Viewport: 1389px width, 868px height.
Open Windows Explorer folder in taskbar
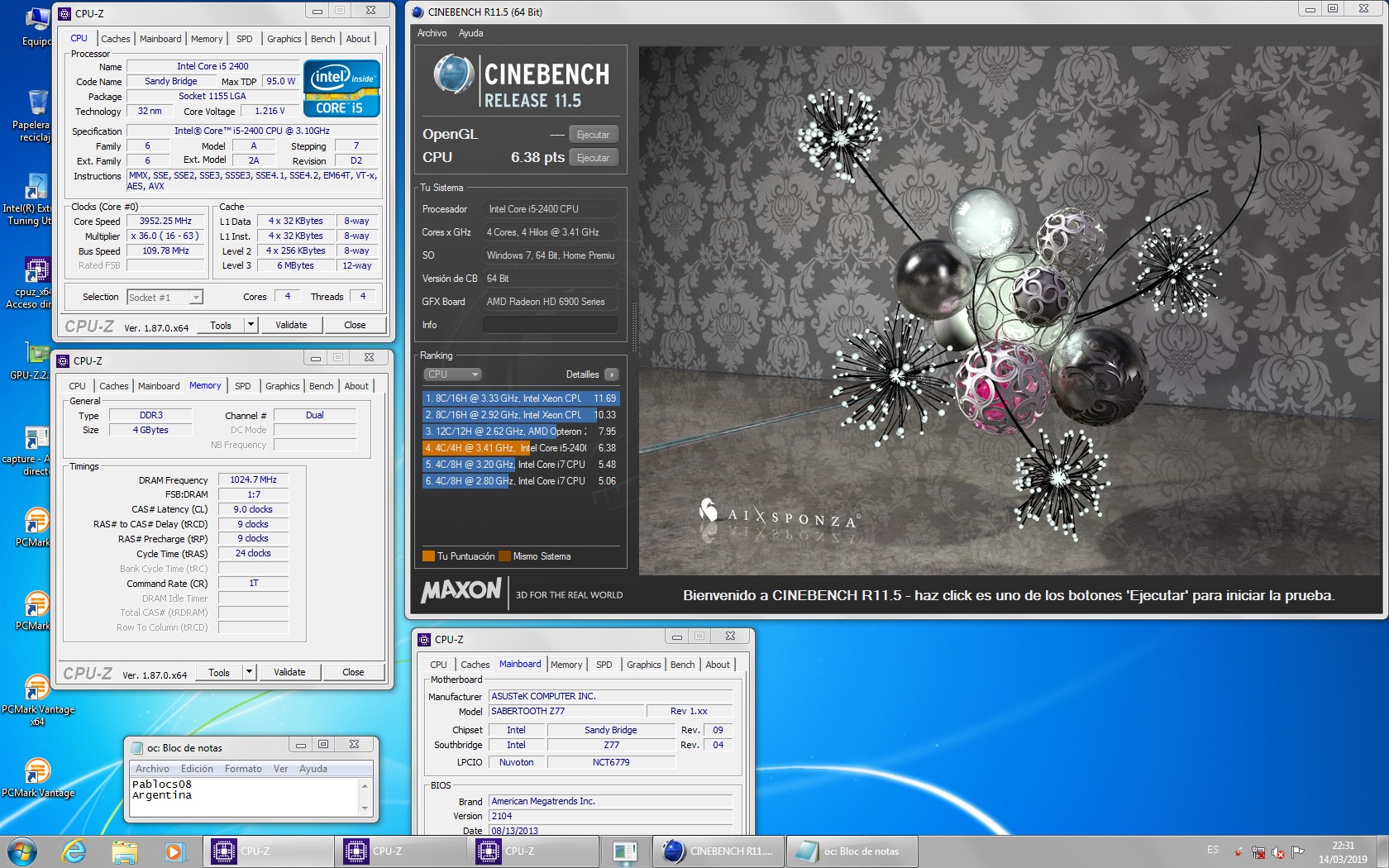(124, 851)
